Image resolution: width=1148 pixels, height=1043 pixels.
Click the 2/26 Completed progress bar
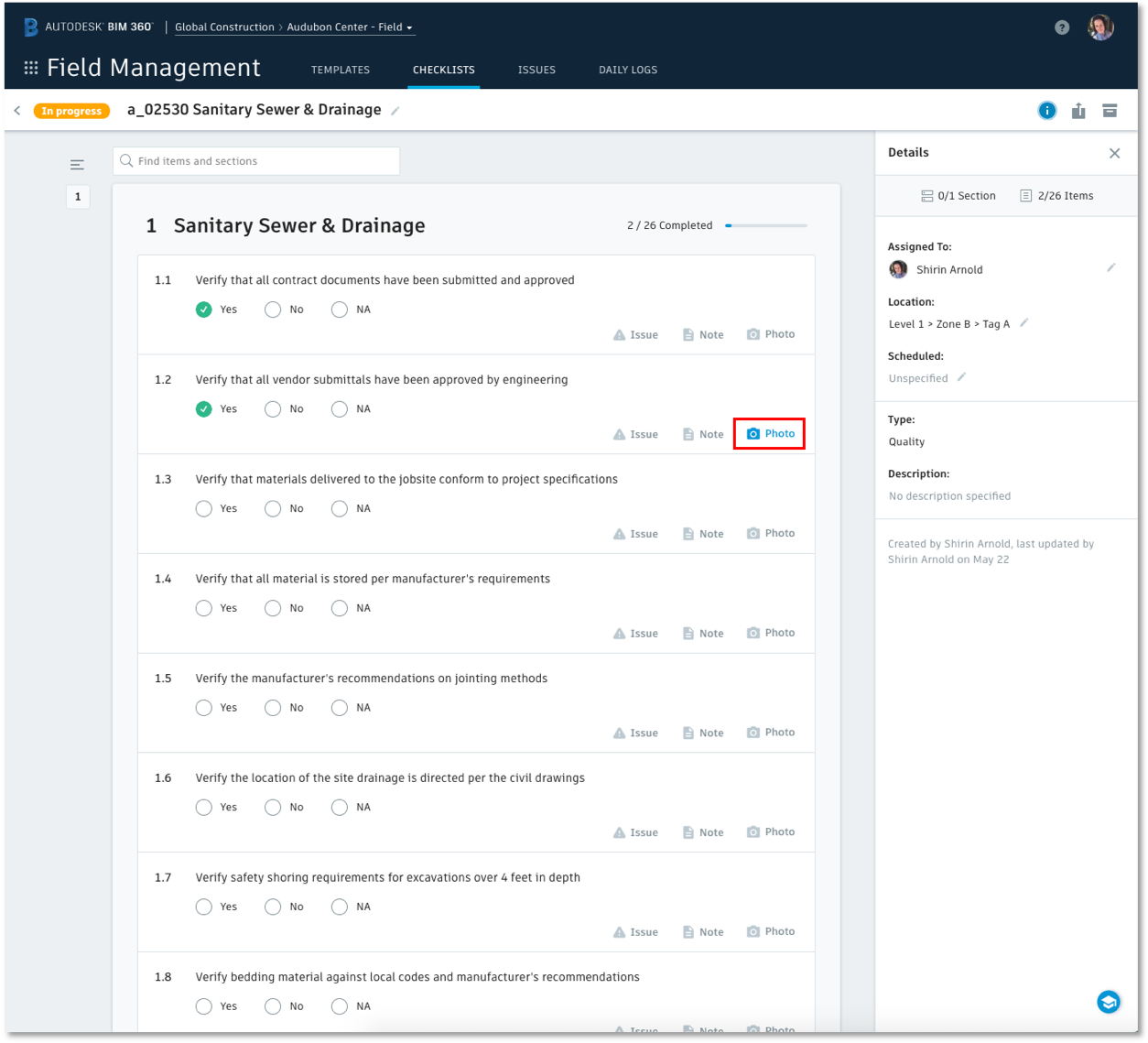765,225
